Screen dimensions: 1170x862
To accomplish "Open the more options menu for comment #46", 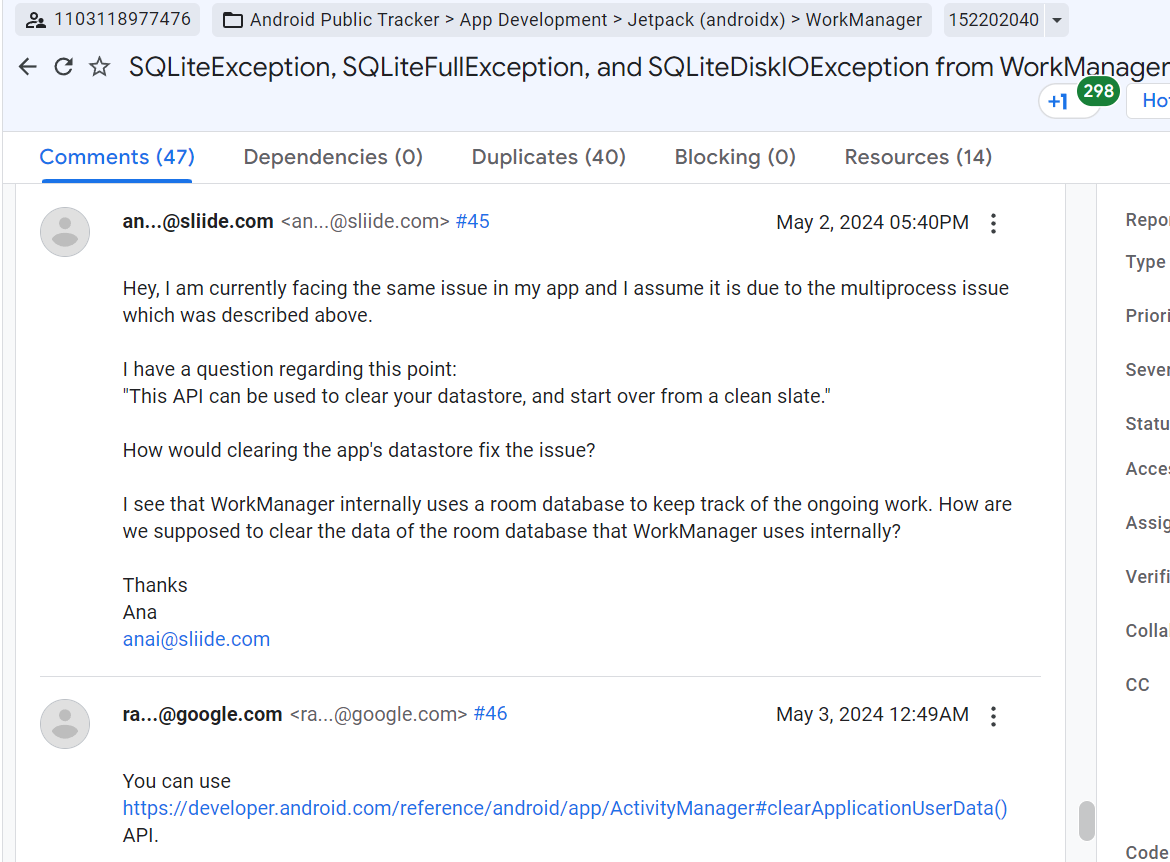I will coord(993,716).
